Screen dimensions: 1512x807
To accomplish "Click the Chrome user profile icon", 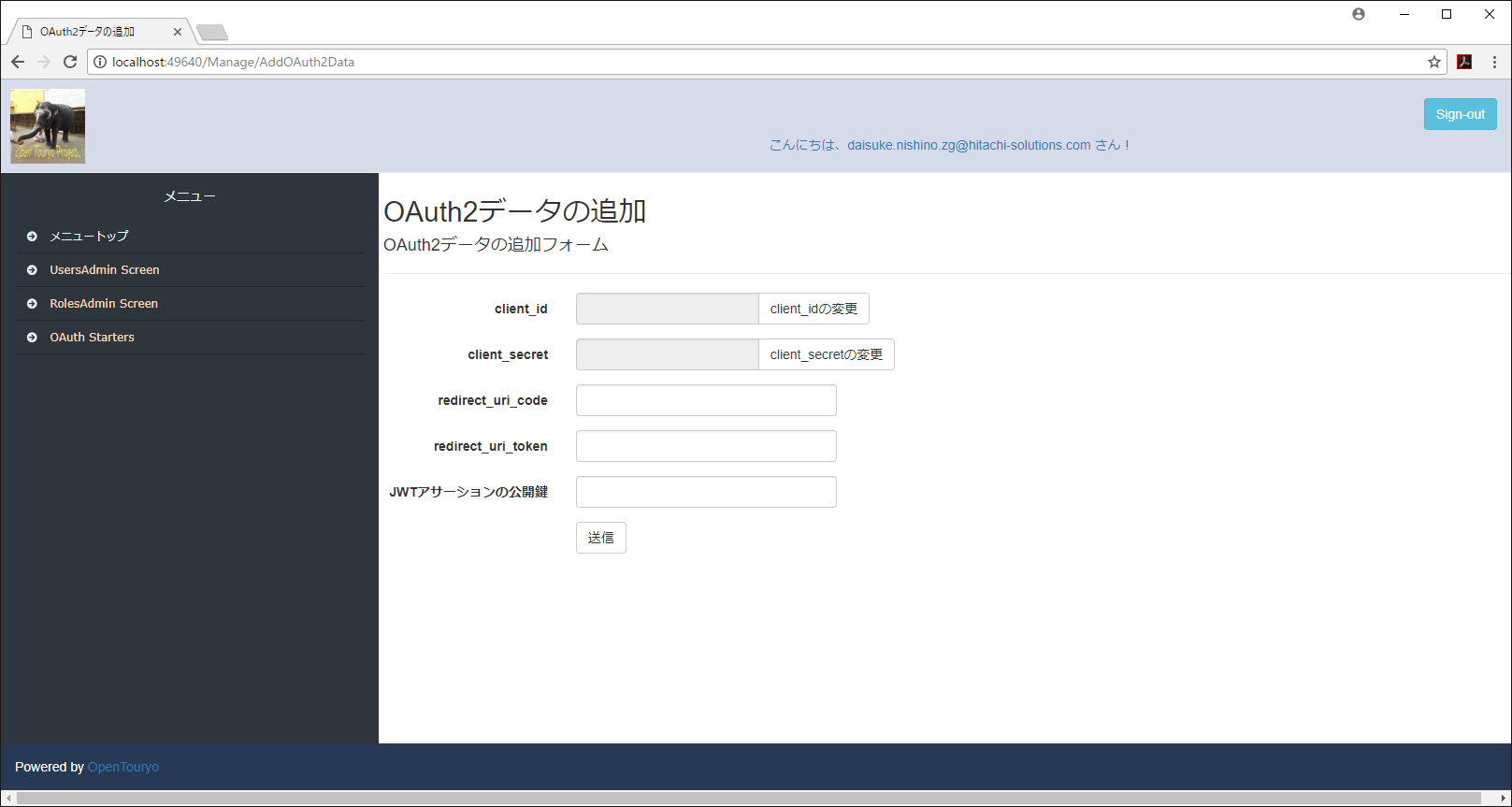I will (x=1359, y=14).
